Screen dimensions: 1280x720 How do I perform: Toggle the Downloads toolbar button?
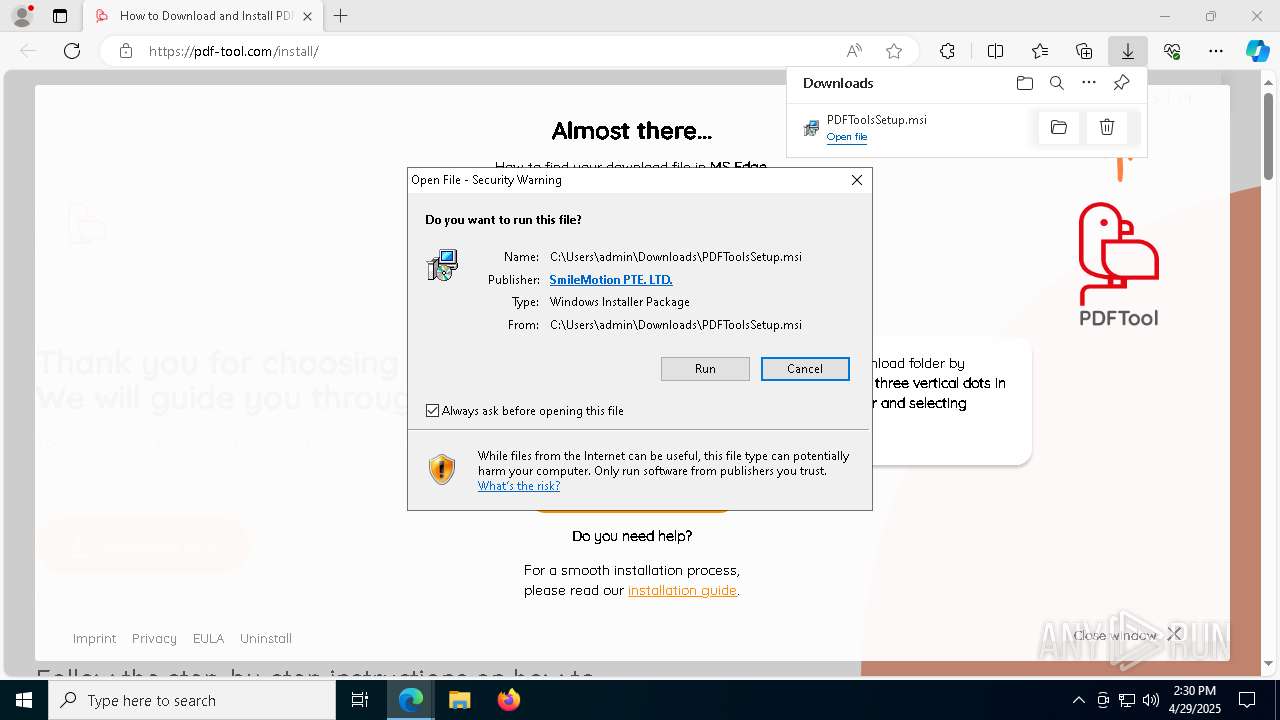(1127, 51)
